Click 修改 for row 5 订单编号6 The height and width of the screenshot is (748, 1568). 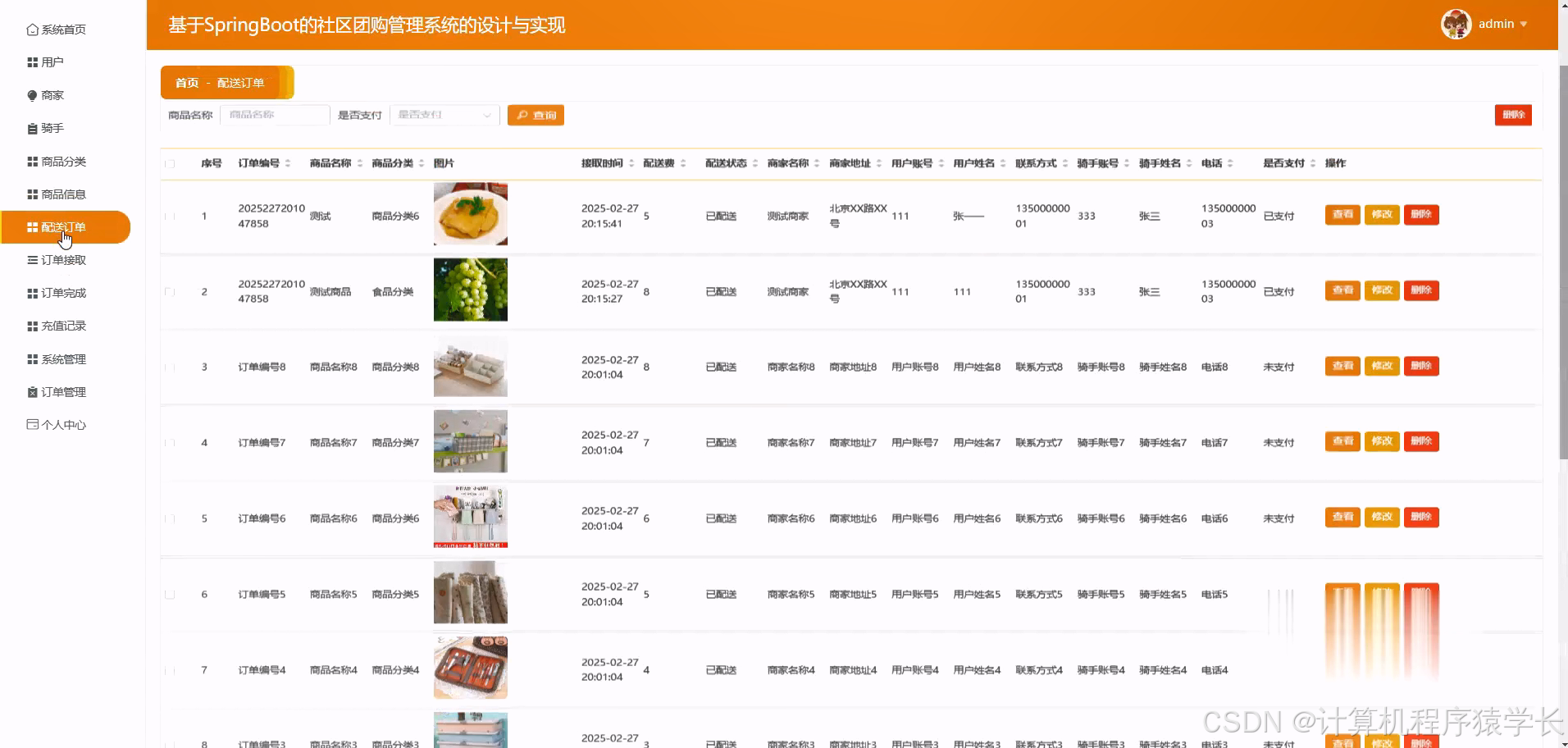tap(1382, 517)
